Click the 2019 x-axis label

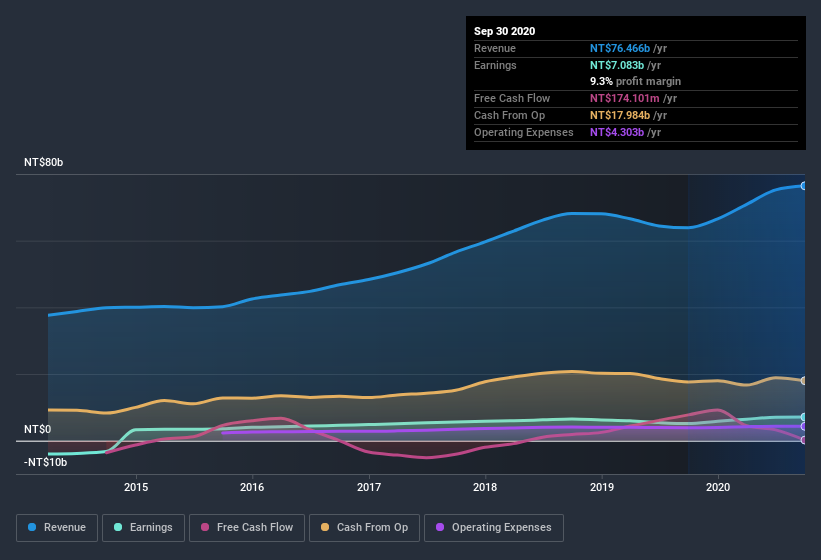click(602, 487)
